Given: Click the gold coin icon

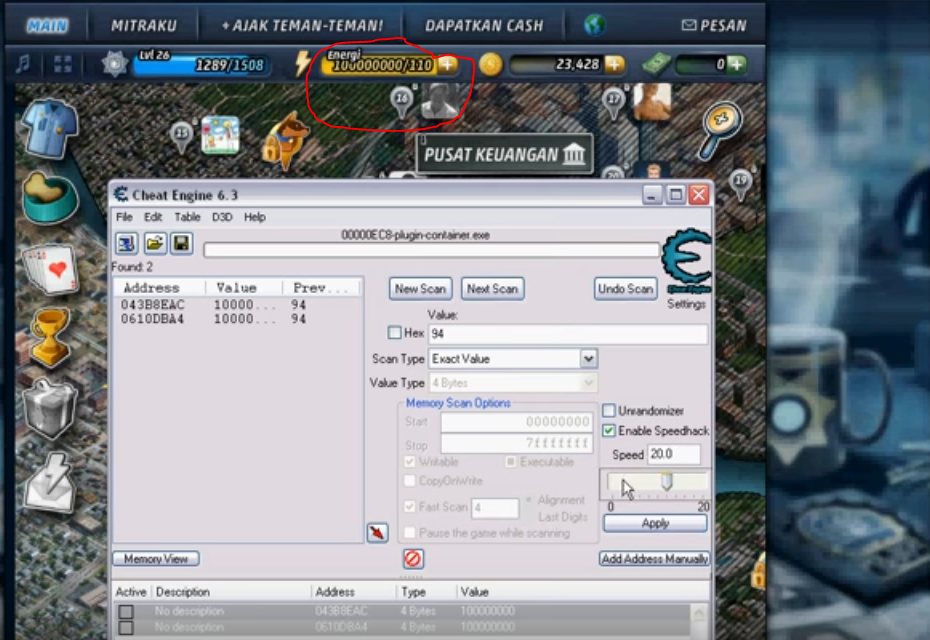Looking at the screenshot, I should (x=491, y=64).
